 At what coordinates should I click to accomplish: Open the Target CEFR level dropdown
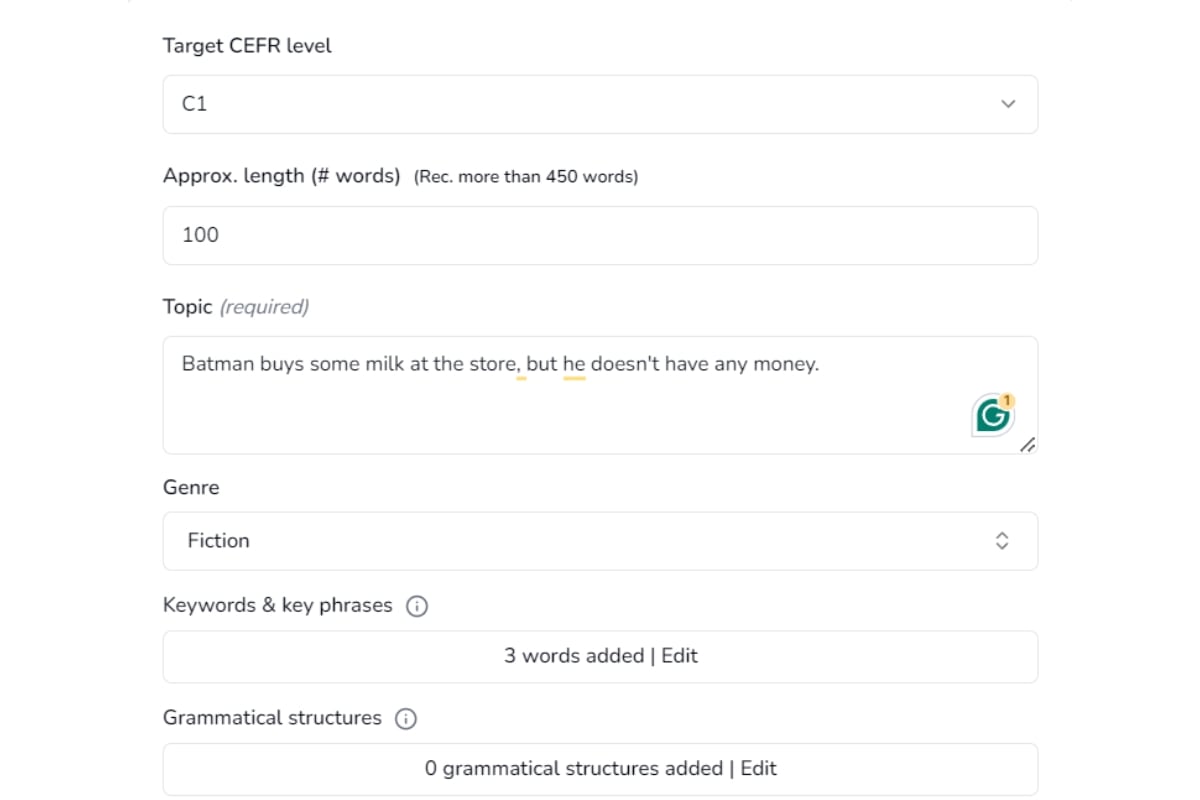[x=600, y=103]
